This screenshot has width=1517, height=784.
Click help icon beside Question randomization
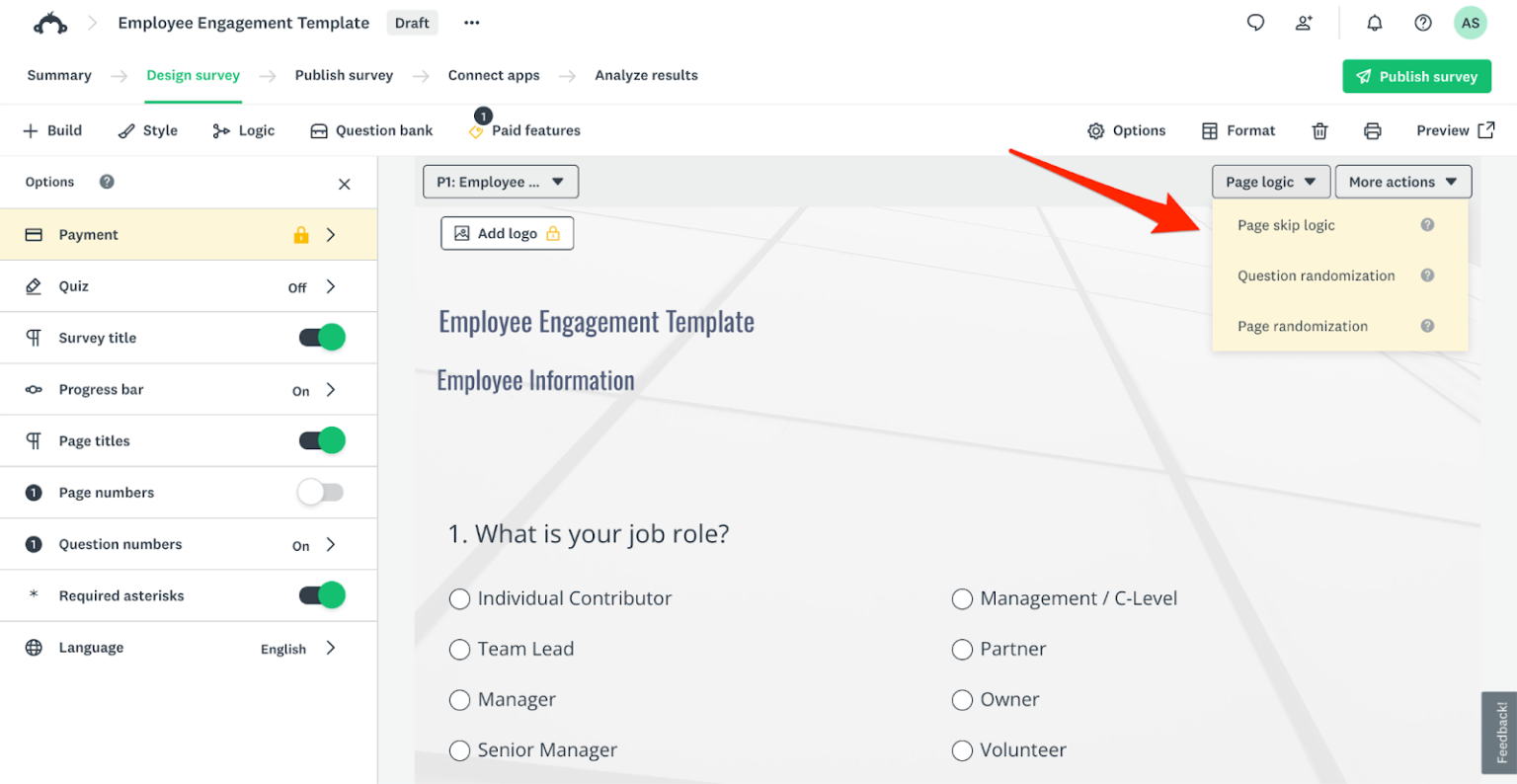1427,275
